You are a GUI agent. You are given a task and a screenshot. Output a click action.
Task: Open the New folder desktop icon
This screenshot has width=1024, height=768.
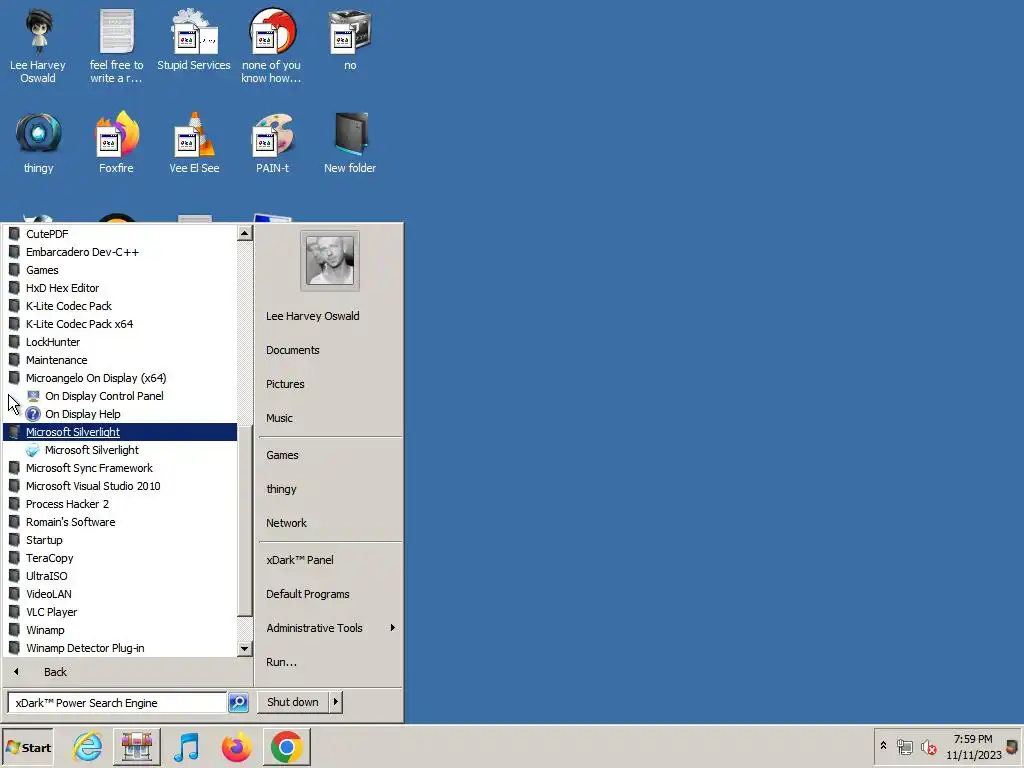click(350, 142)
